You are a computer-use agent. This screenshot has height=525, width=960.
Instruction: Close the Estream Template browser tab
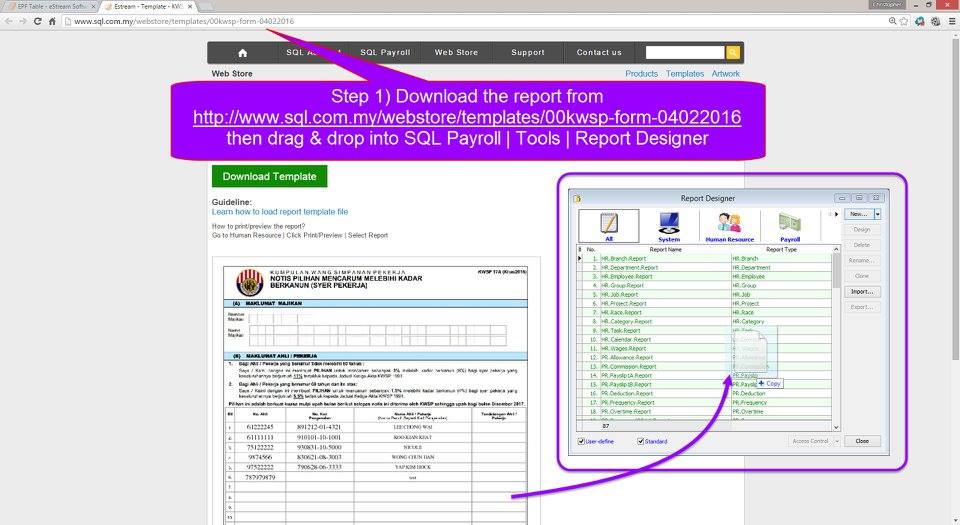[x=190, y=6]
